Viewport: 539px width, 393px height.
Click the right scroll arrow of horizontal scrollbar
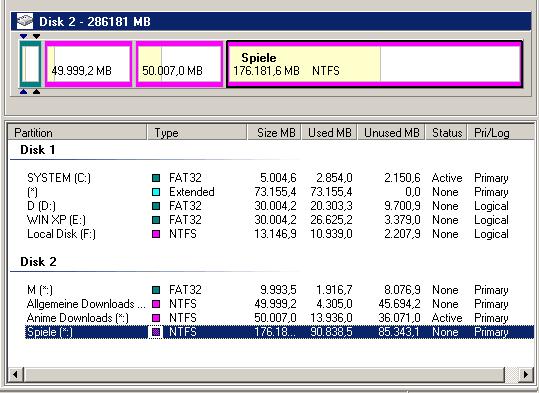click(x=526, y=374)
